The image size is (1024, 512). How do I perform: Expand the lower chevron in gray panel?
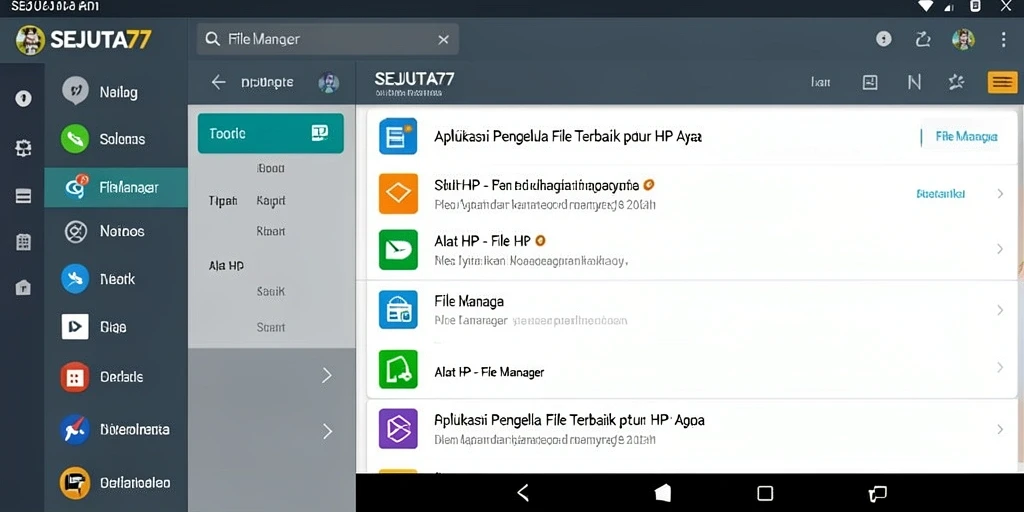point(327,431)
